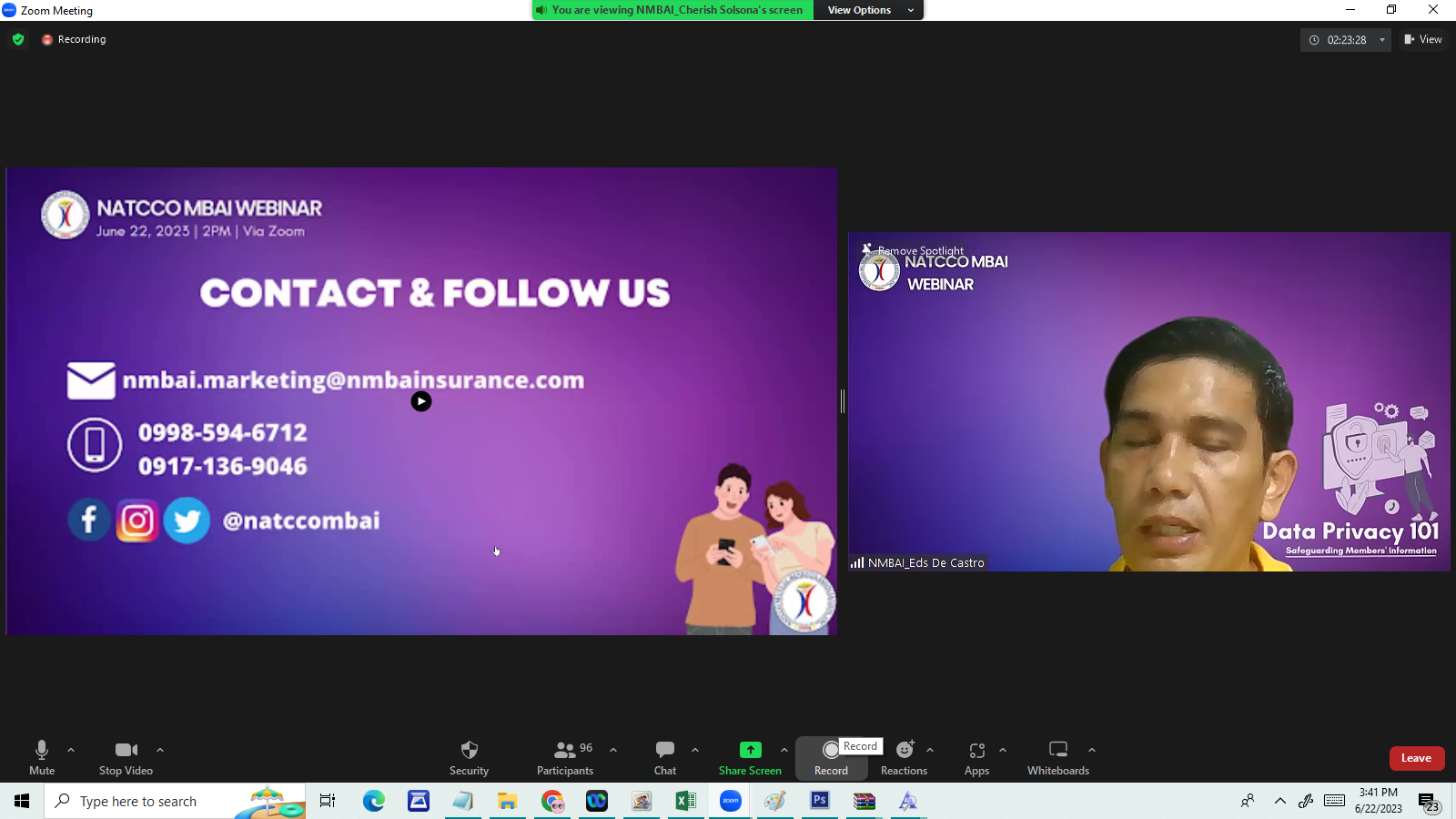Screen dimensions: 1456x819
Task: Open File Explorer from taskbar
Action: [x=507, y=801]
